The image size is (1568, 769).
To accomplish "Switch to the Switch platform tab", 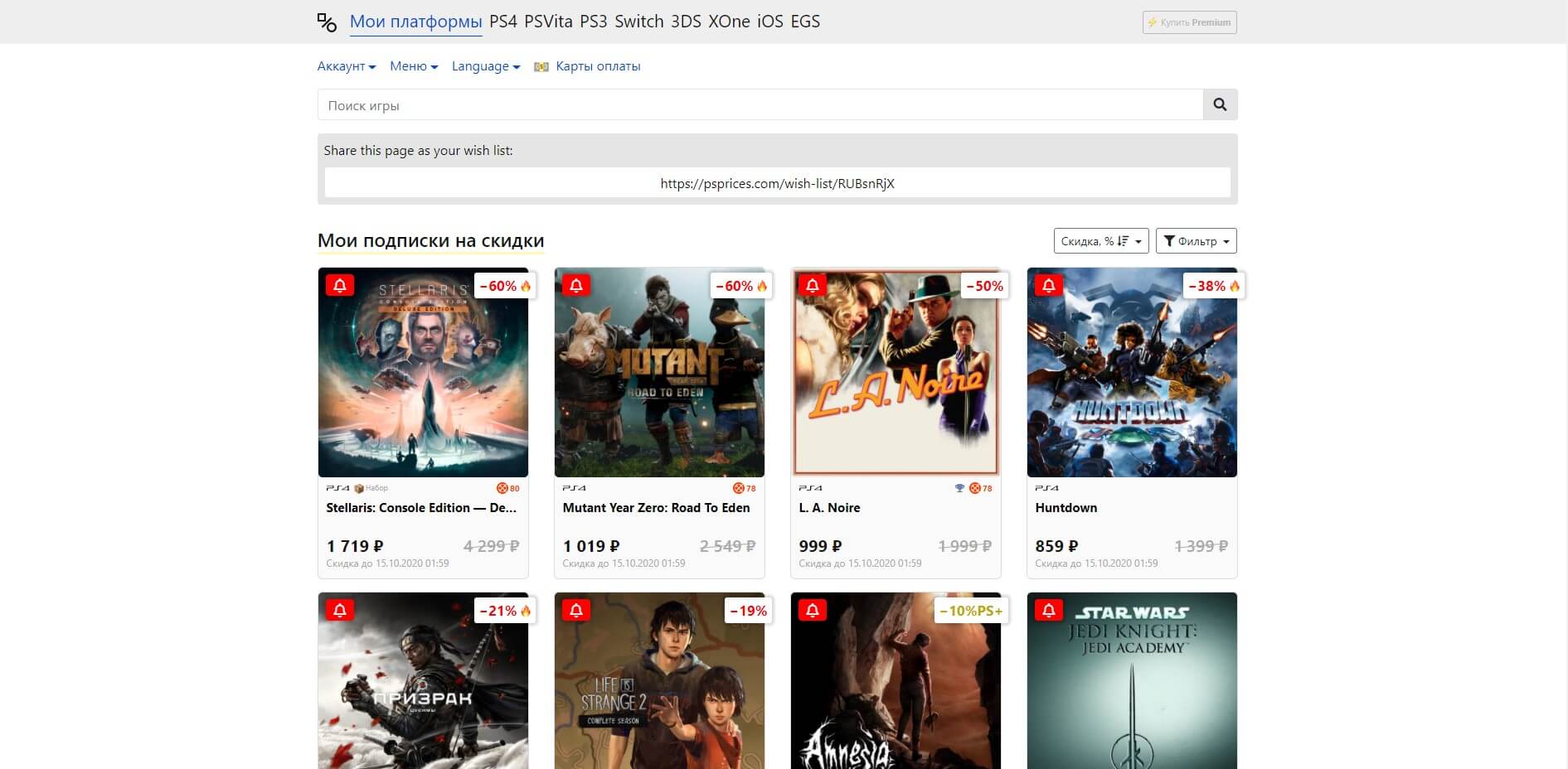I will click(x=639, y=22).
